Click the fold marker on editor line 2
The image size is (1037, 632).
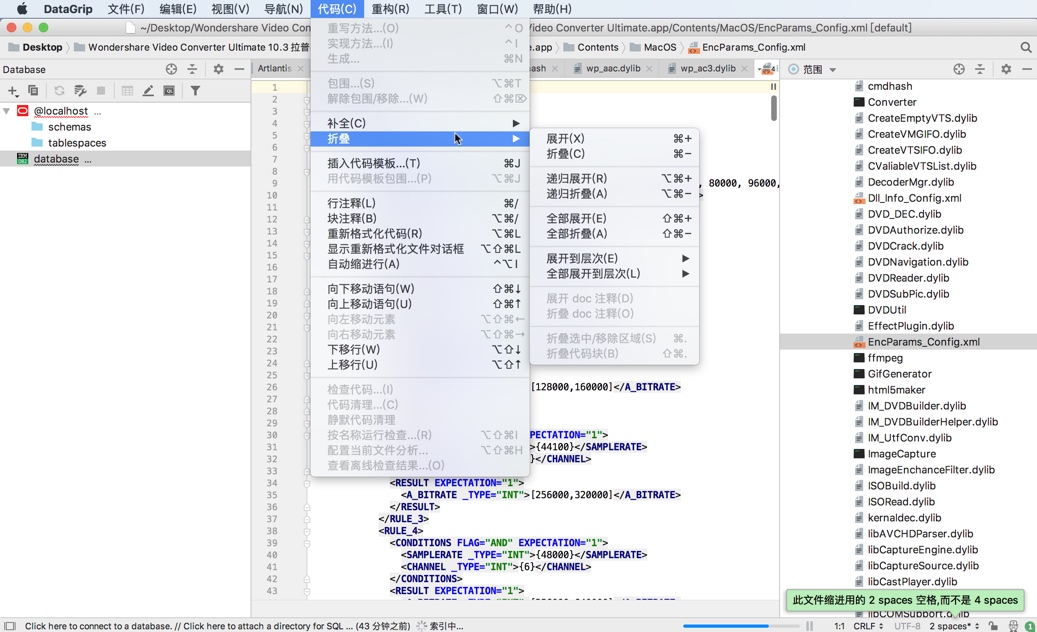coord(307,100)
